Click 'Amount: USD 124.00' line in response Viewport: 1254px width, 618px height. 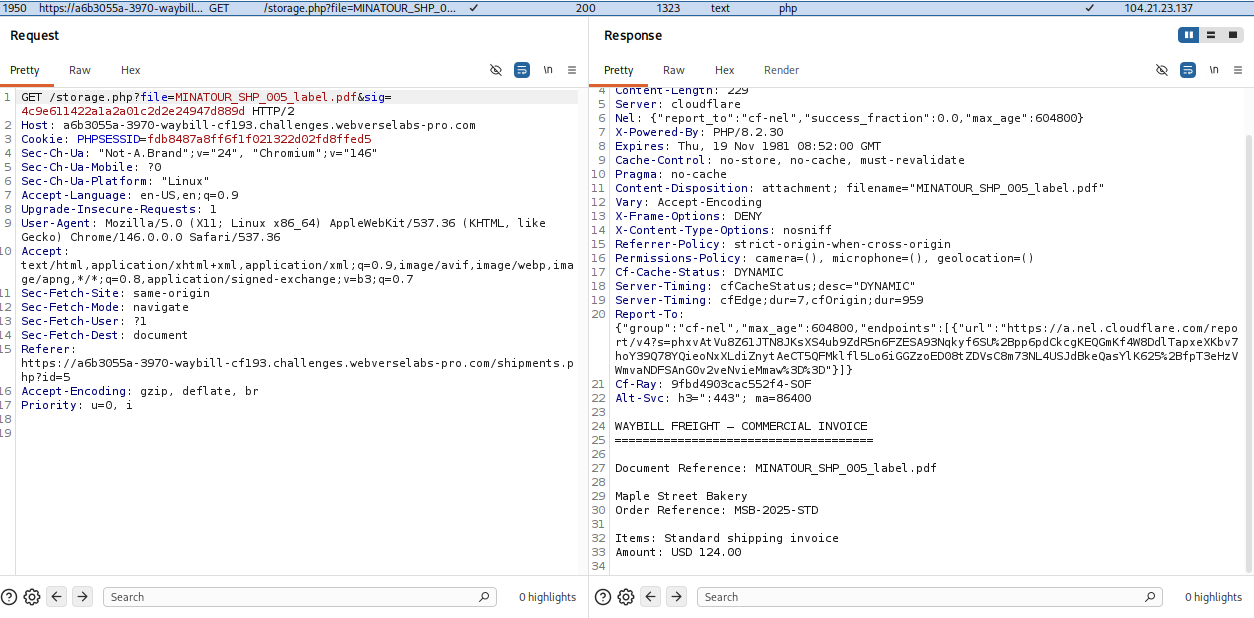[x=678, y=552]
